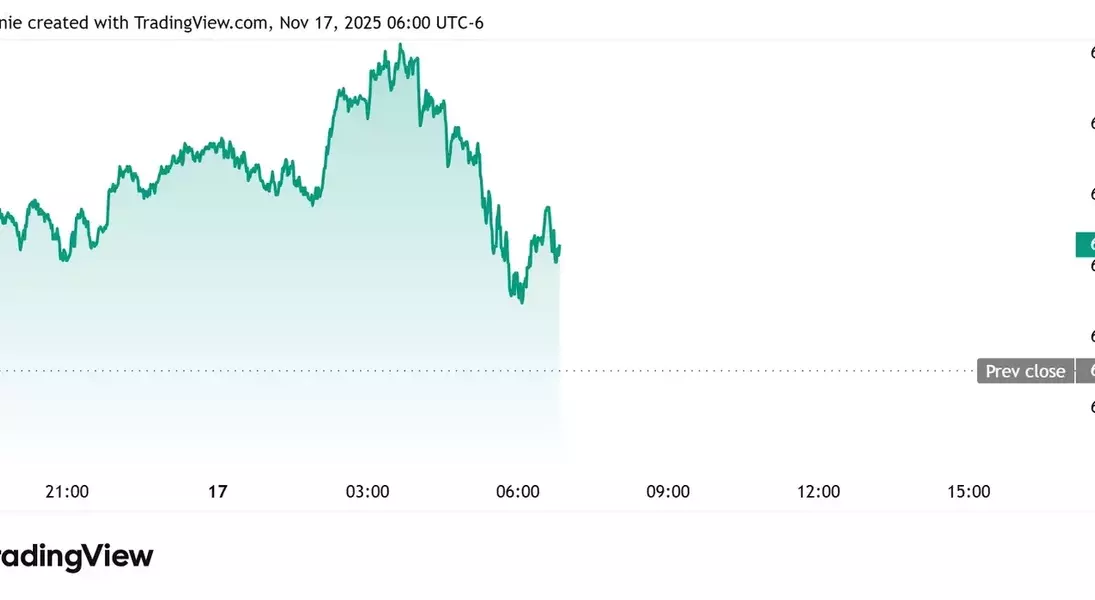Select the latest endpoint of the price line
This screenshot has width=1095, height=600.
pyautogui.click(x=560, y=246)
